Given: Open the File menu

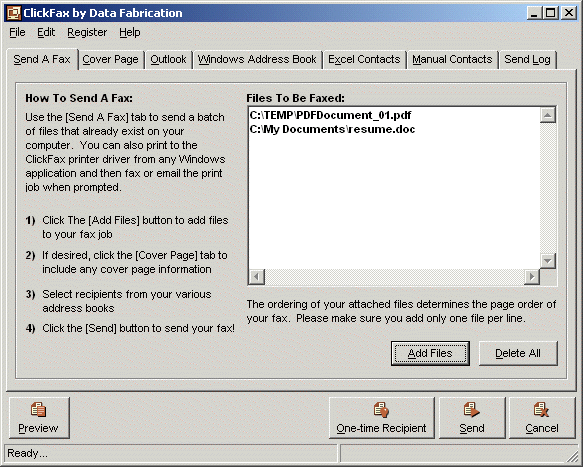Looking at the screenshot, I should click(17, 32).
